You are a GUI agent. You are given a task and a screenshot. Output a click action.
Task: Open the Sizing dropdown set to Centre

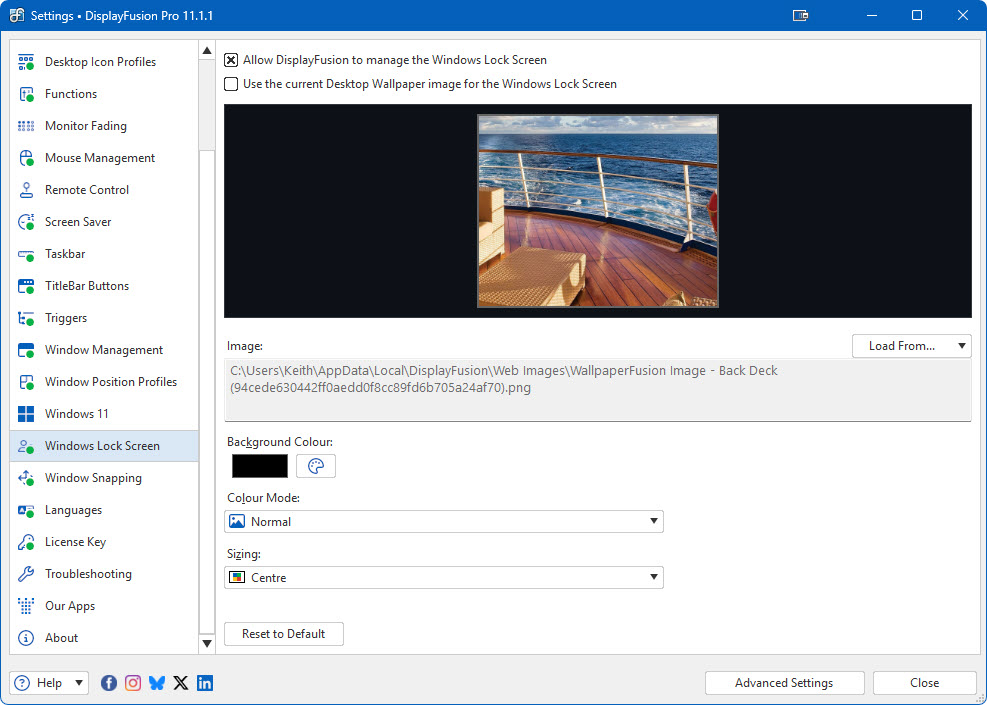443,578
